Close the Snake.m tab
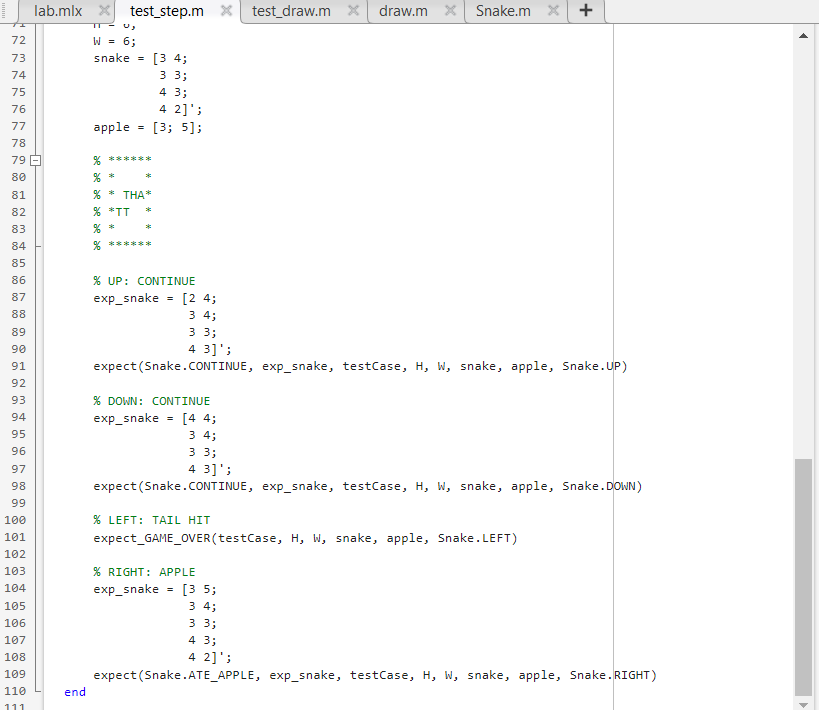Viewport: 819px width, 710px height. [553, 11]
